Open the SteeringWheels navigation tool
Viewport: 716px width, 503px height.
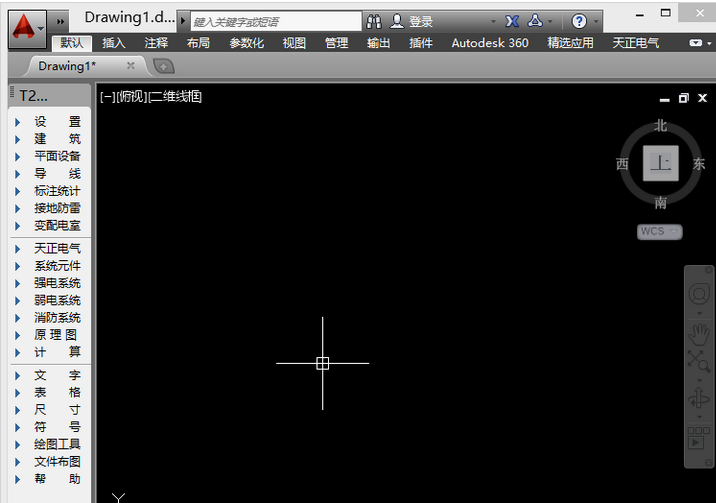pos(699,294)
